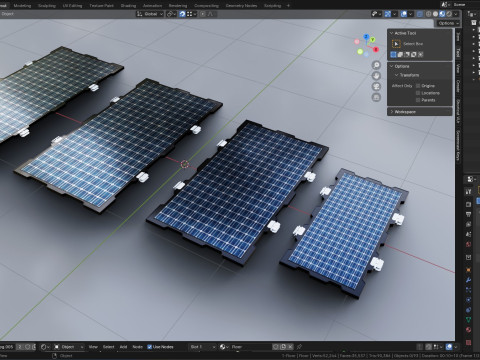
Task: Select solid viewport shading
Action: (435, 14)
